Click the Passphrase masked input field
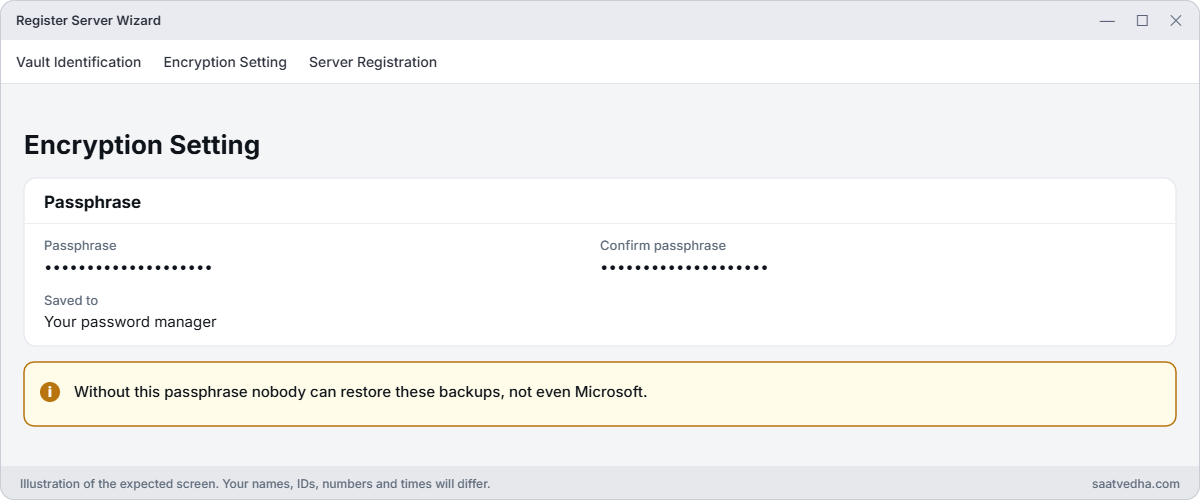Image resolution: width=1200 pixels, height=500 pixels. pyautogui.click(x=128, y=268)
